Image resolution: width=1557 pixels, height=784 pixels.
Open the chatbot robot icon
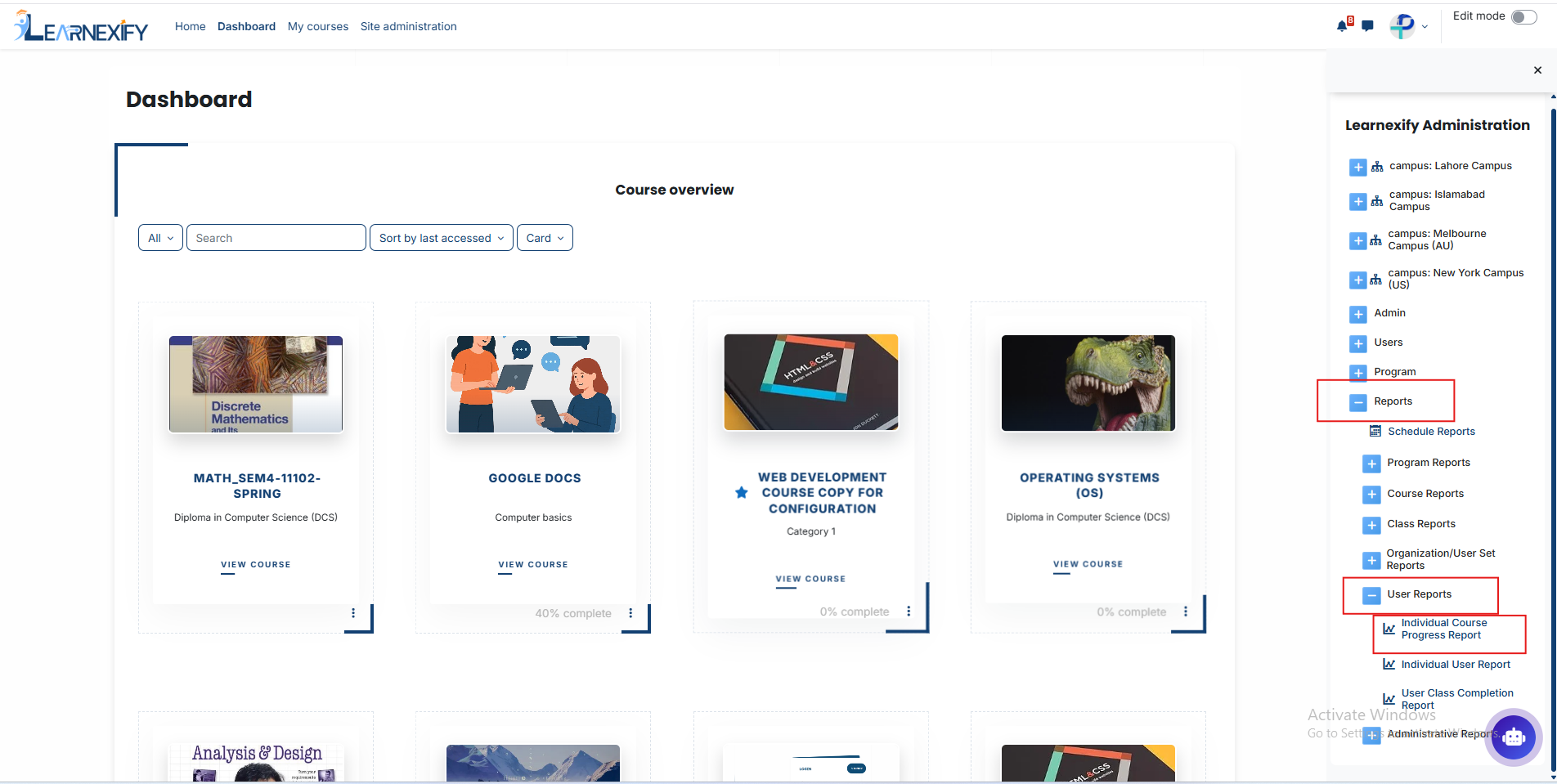click(x=1514, y=737)
